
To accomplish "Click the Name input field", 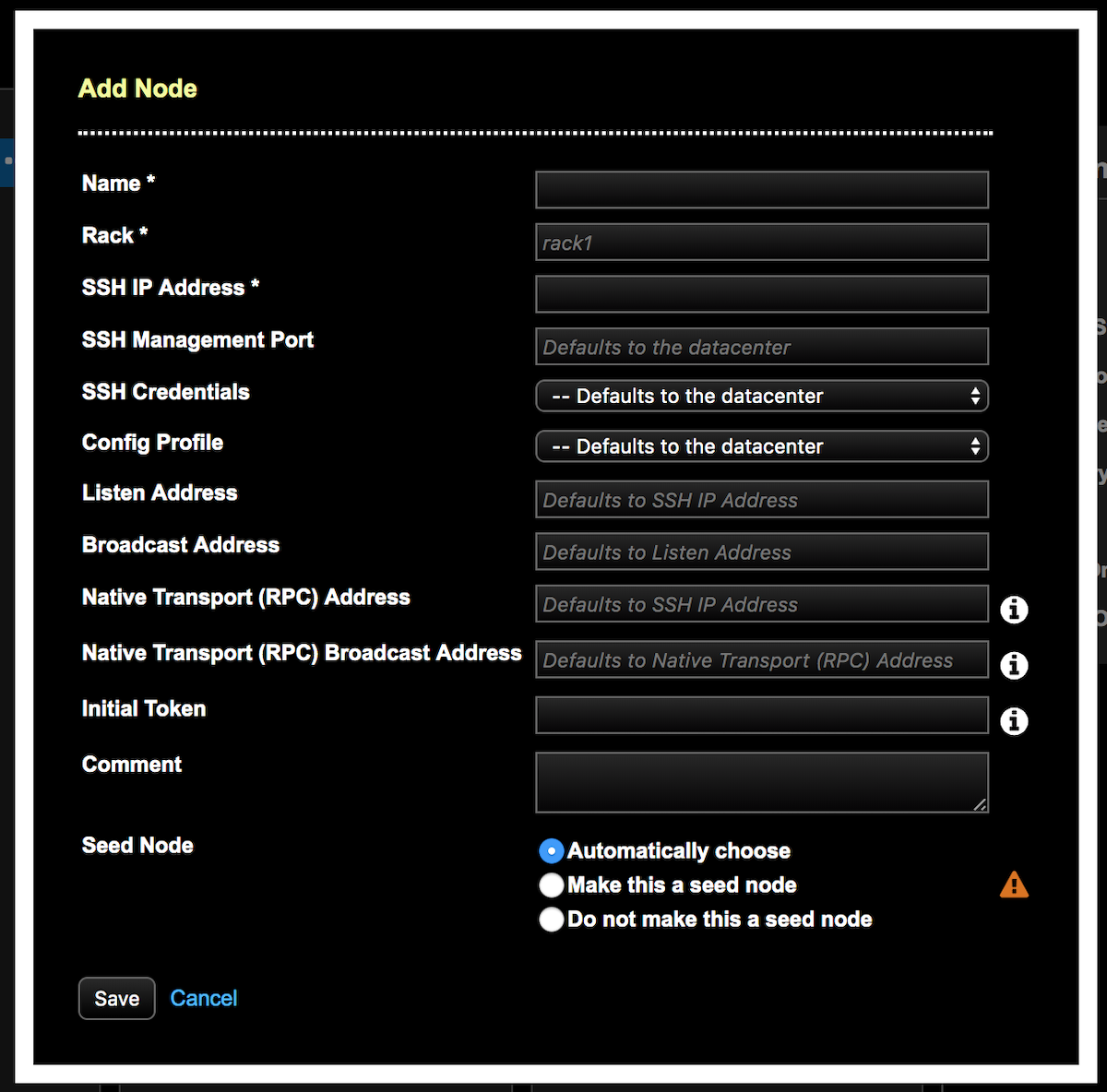I will tap(761, 189).
